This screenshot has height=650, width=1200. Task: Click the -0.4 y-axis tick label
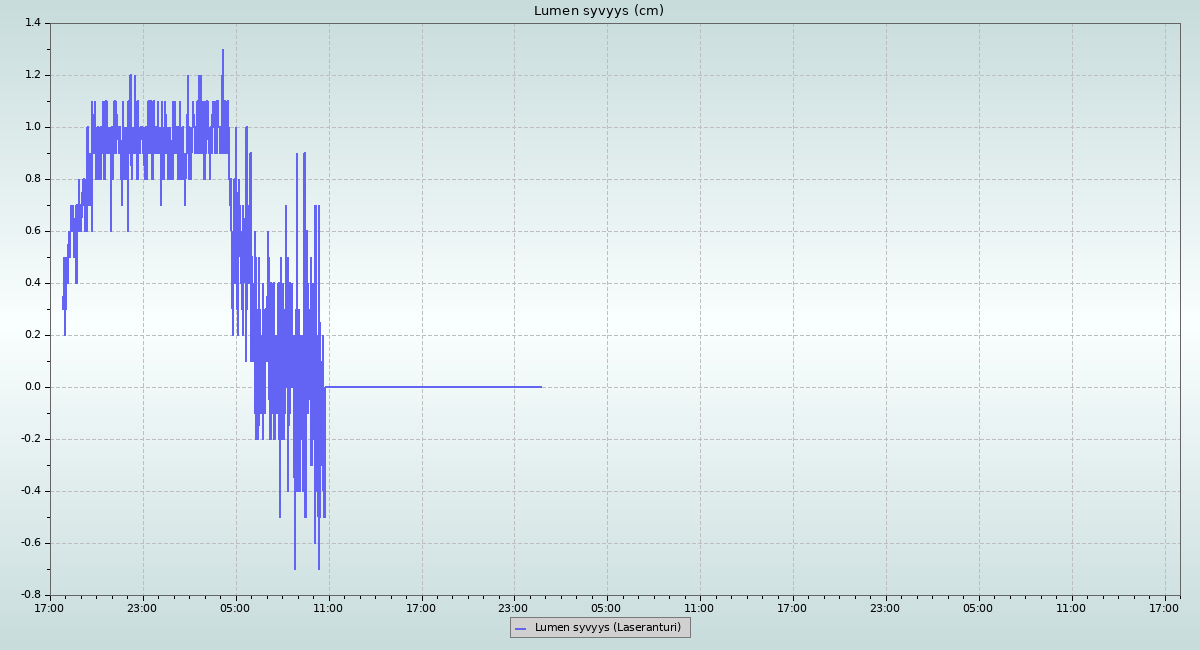pos(30,491)
